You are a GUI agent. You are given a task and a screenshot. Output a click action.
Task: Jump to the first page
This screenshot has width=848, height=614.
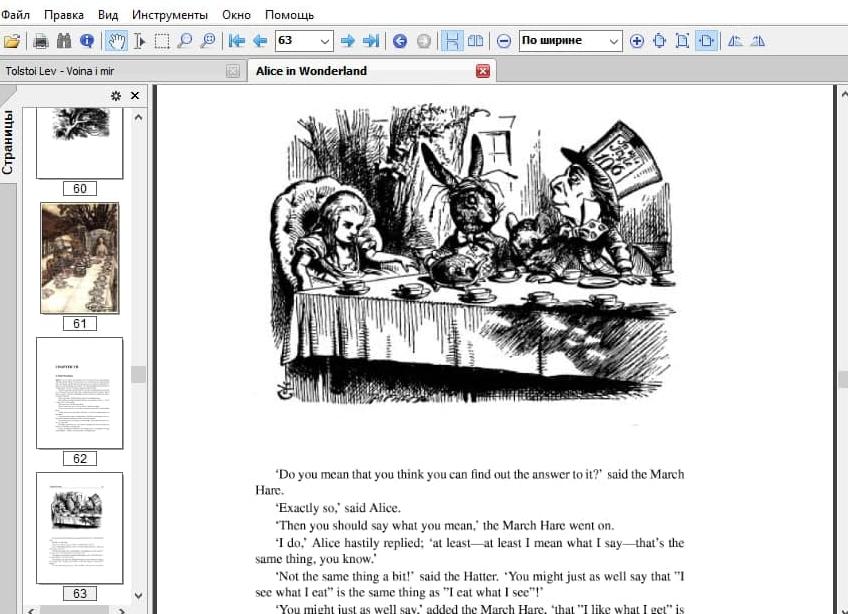coord(236,41)
